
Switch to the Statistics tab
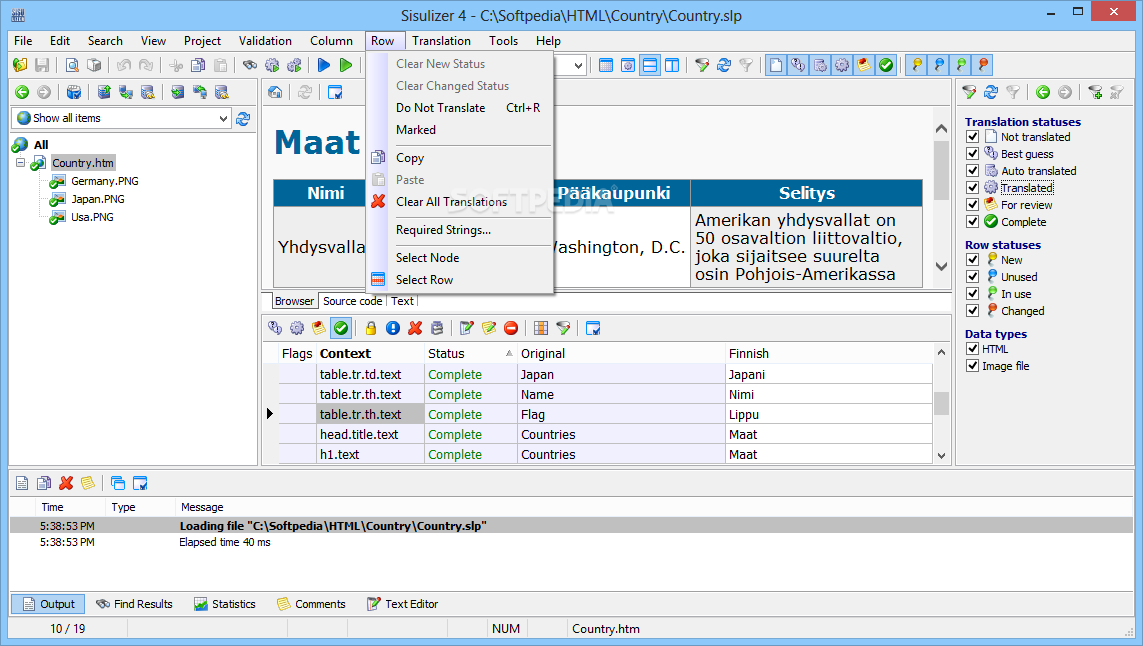pyautogui.click(x=225, y=604)
